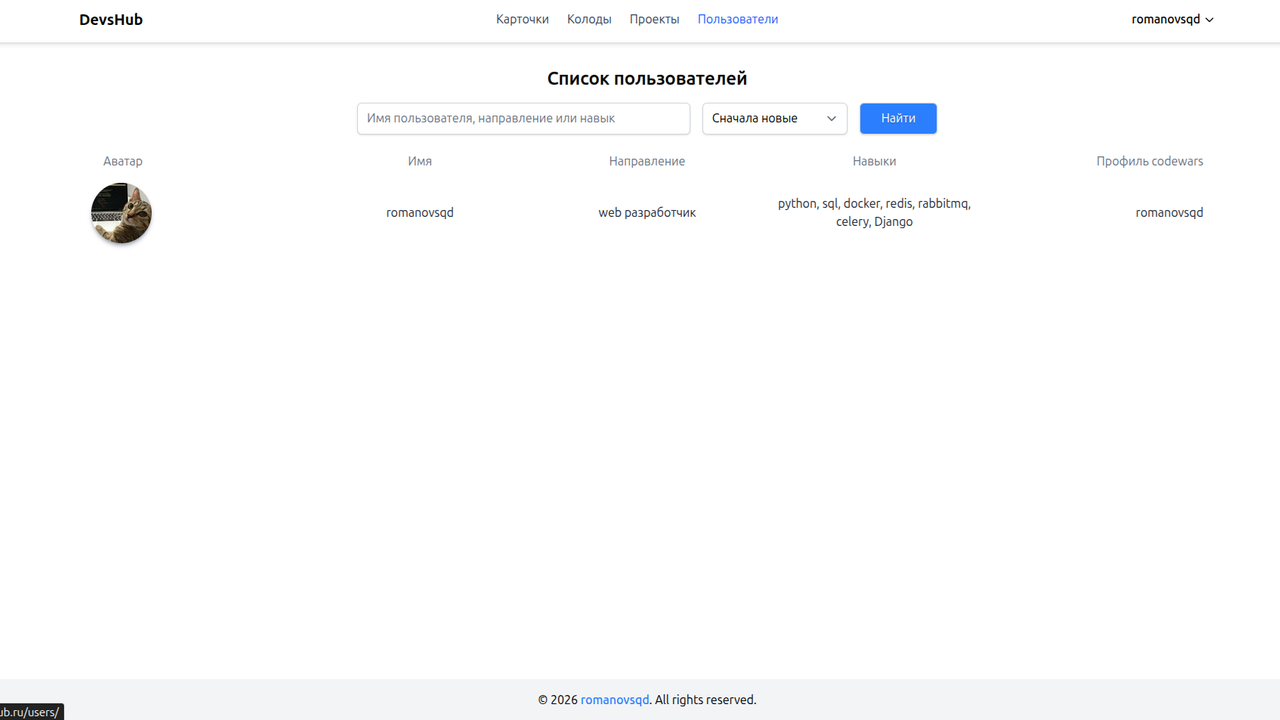Open the 'Сначала новые' sorting dropdown
1280x720 pixels.
pyautogui.click(x=774, y=118)
